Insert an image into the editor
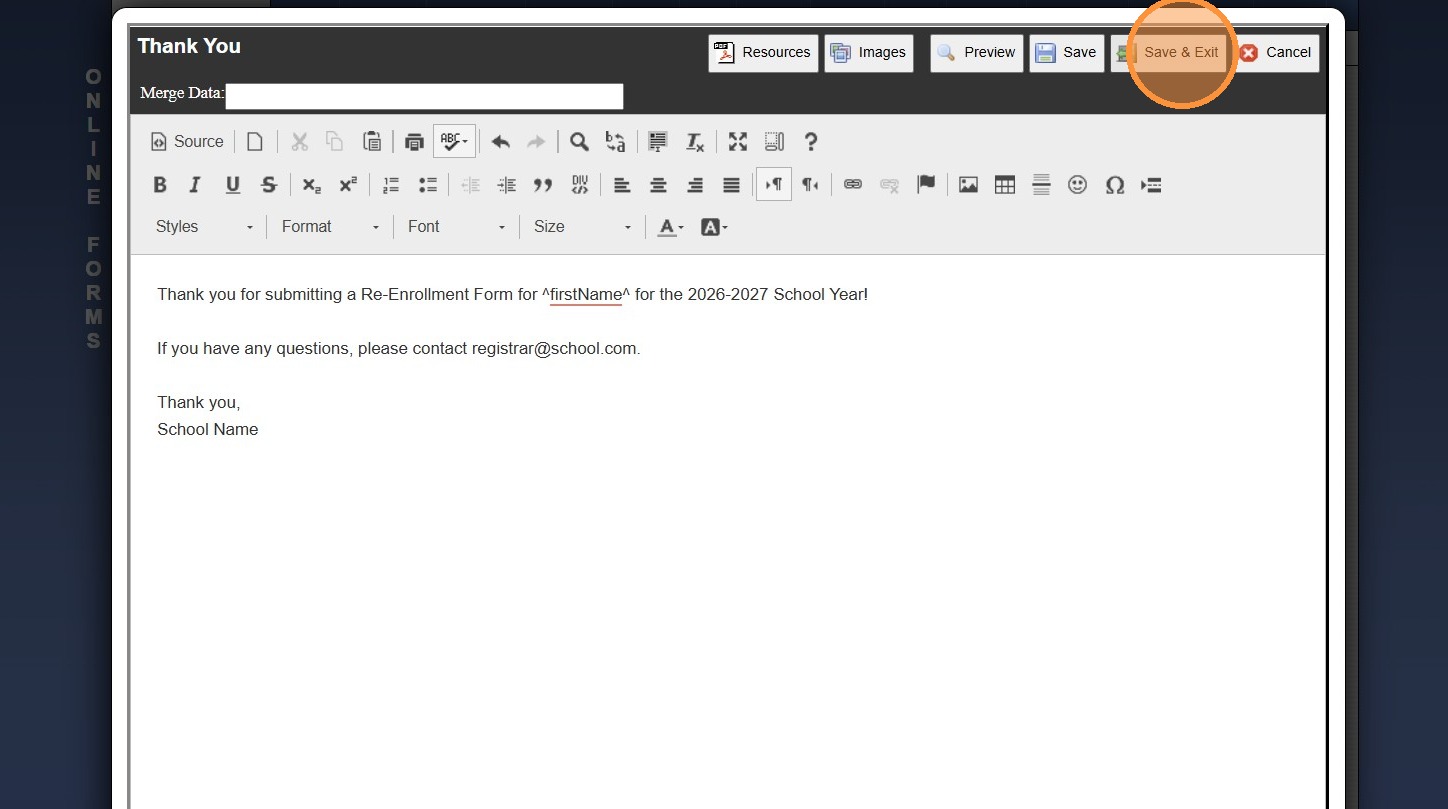Viewport: 1448px width, 809px height. pyautogui.click(x=968, y=185)
